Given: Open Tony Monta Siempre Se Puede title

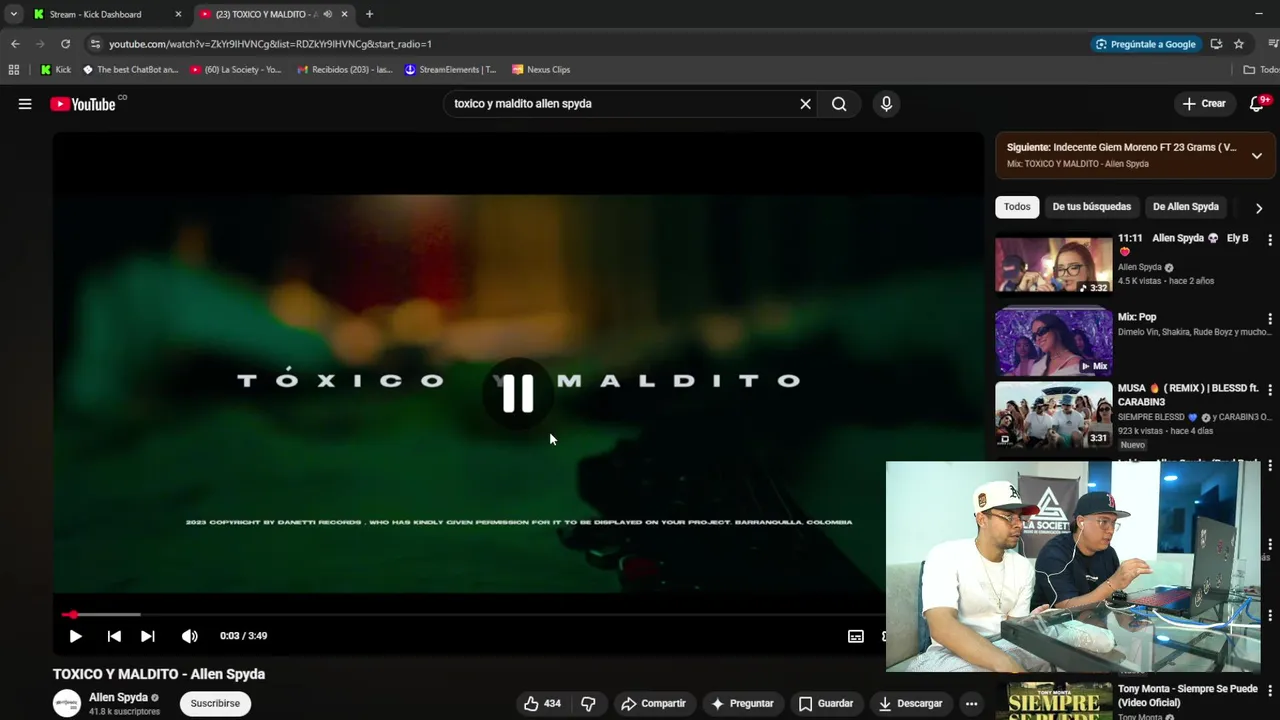Looking at the screenshot, I should point(1188,696).
